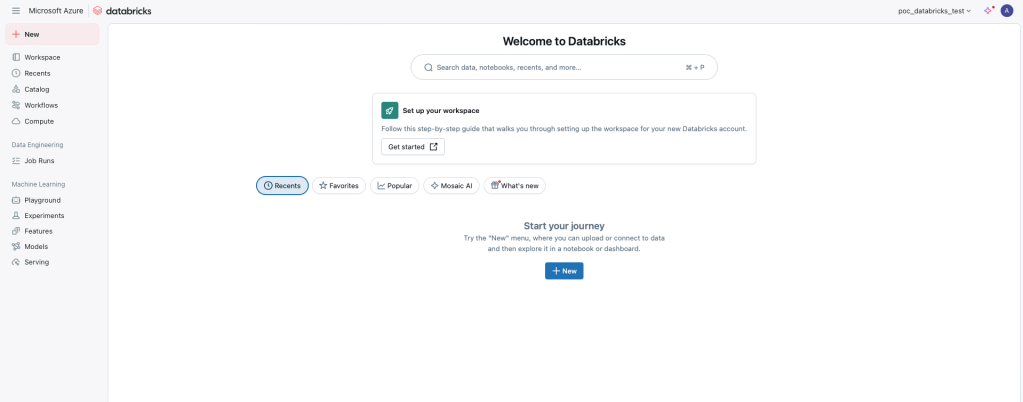Click the red New button in sidebar
Screen dimensions: 1023x402
point(52,34)
